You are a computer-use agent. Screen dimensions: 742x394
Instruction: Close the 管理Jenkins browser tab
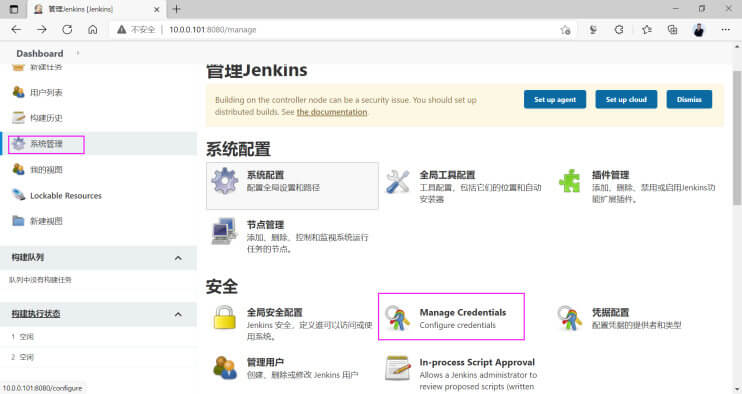tap(157, 9)
